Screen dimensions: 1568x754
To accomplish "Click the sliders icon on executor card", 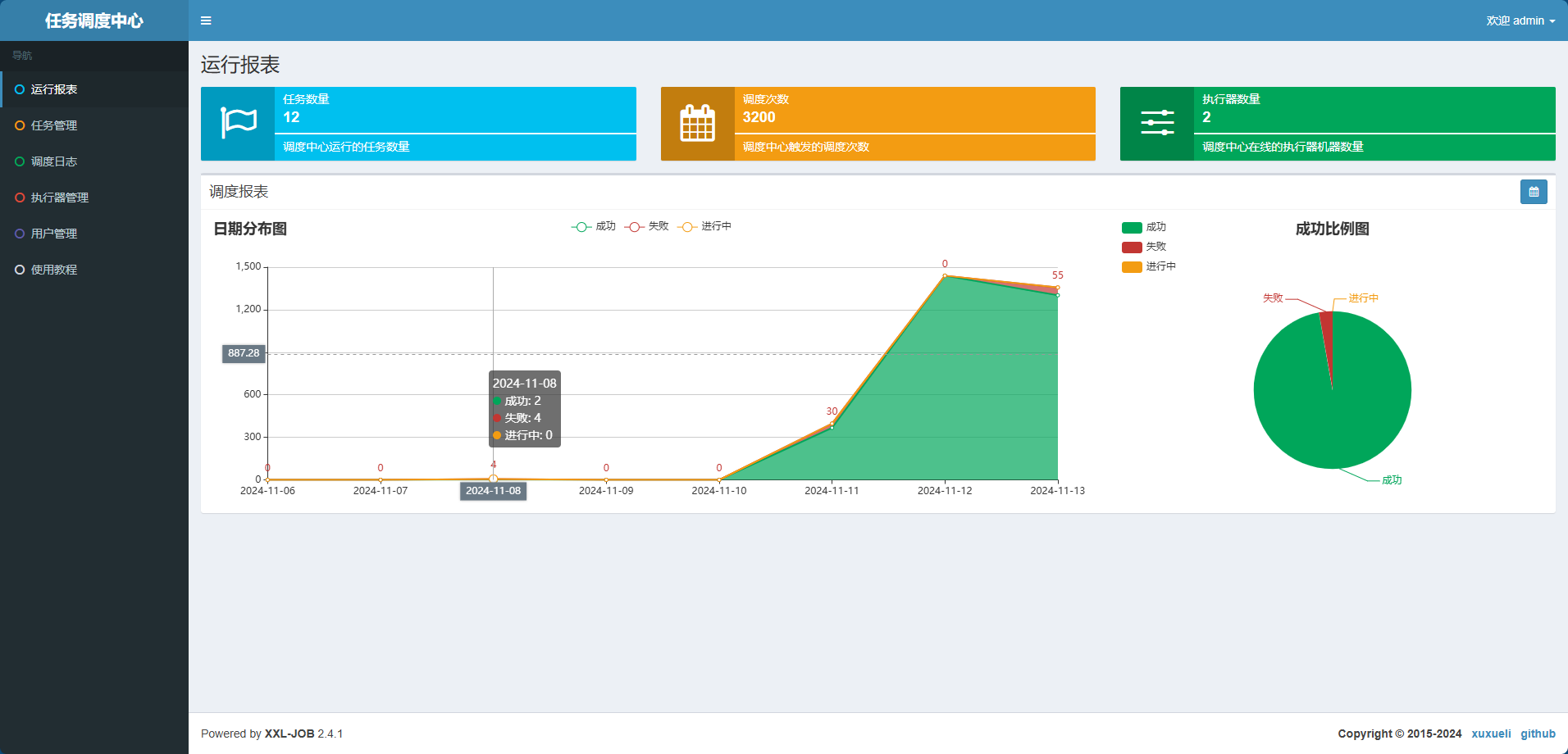I will click(x=1156, y=123).
